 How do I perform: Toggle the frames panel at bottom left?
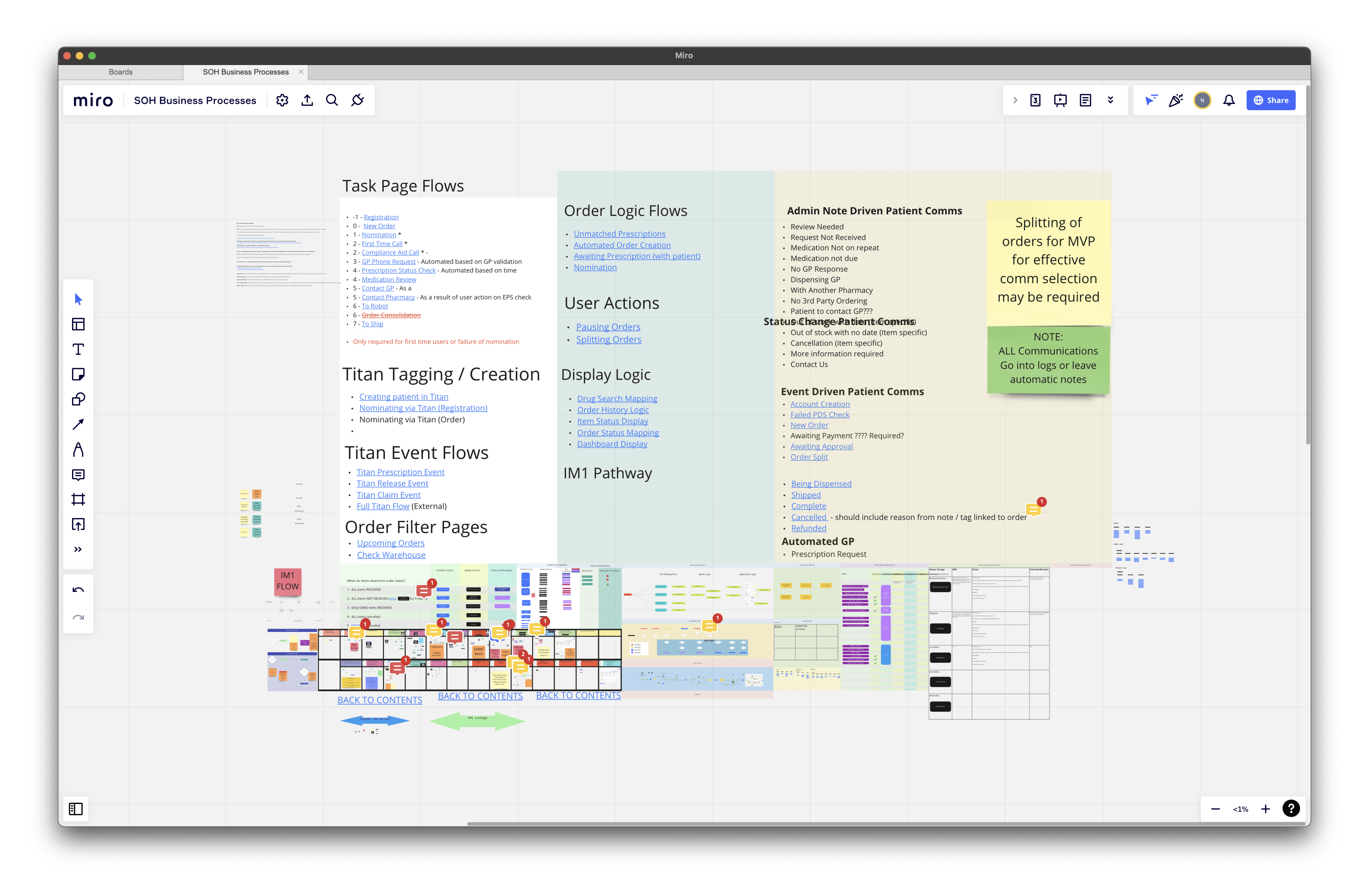coord(76,808)
